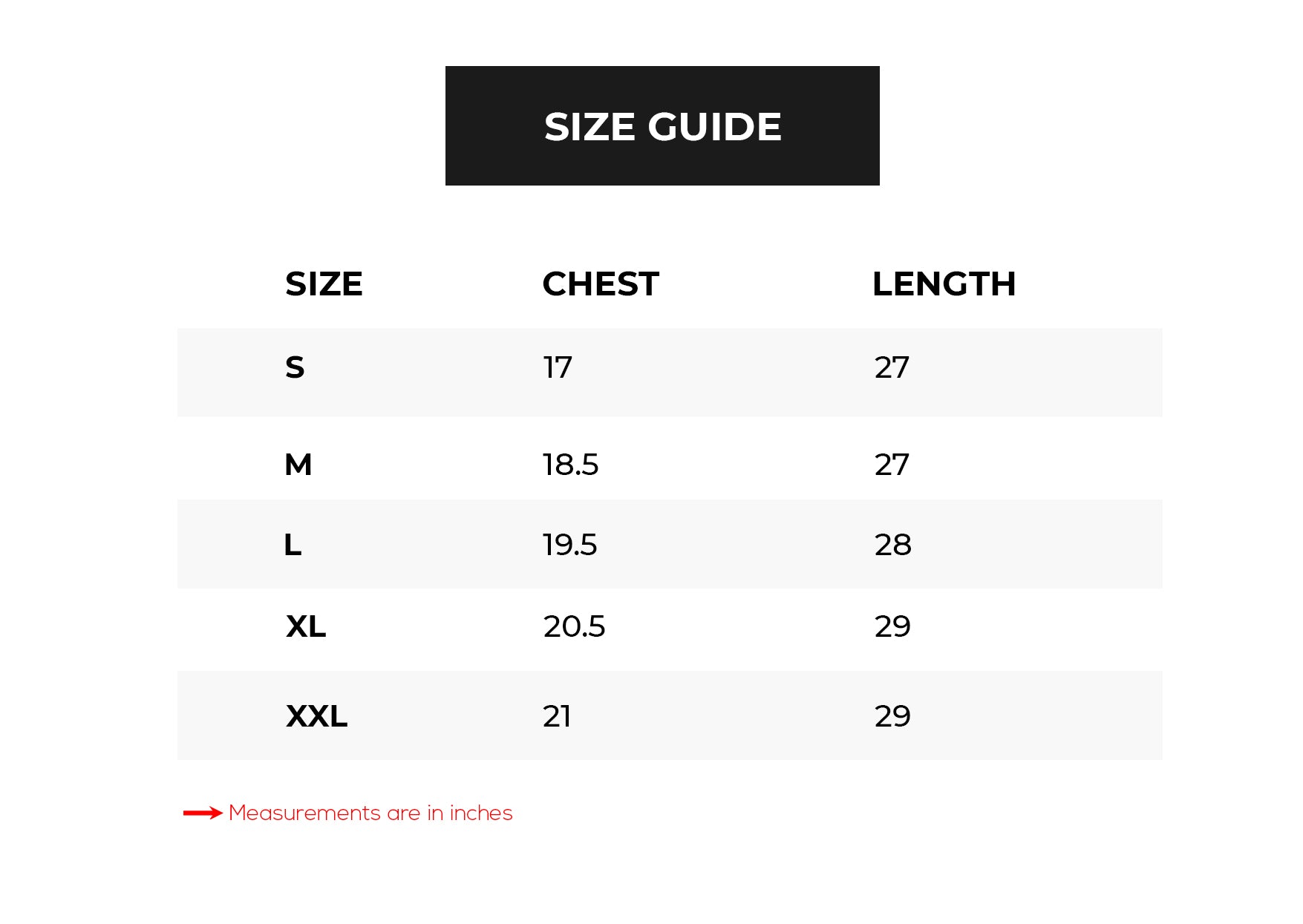Select the XL size label

306,626
